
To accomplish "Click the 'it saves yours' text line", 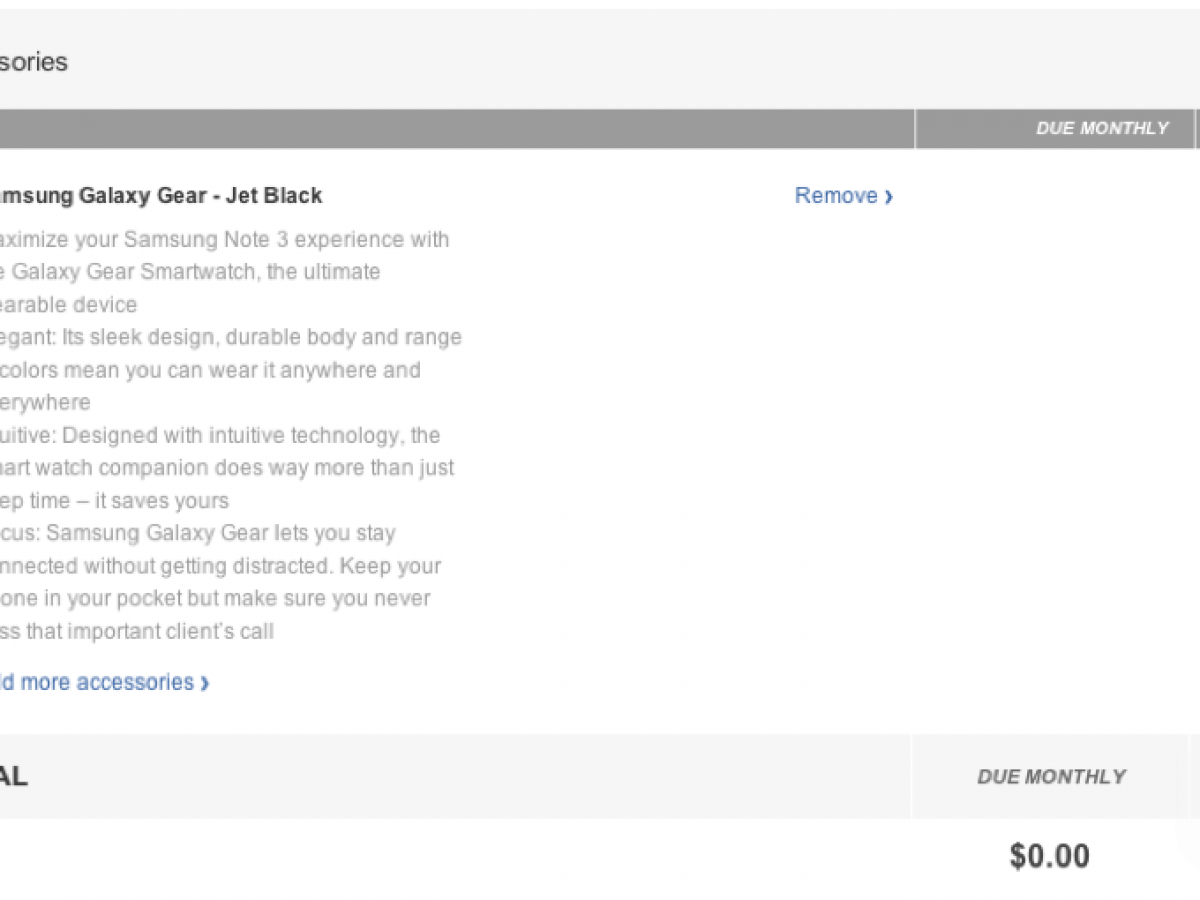I will tap(115, 500).
